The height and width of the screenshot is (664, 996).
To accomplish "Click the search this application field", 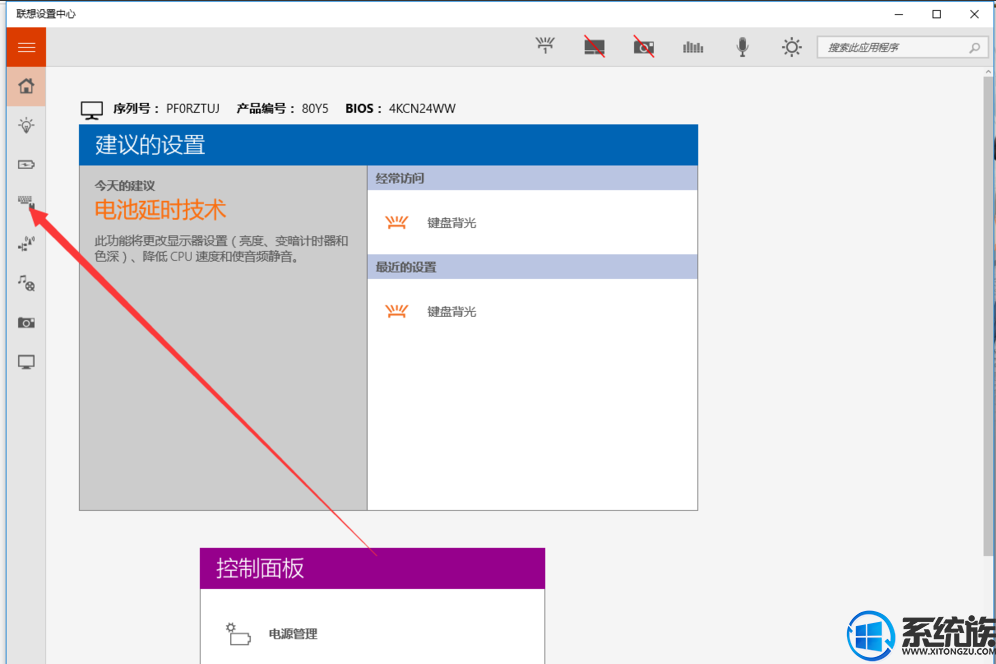I will coord(902,48).
